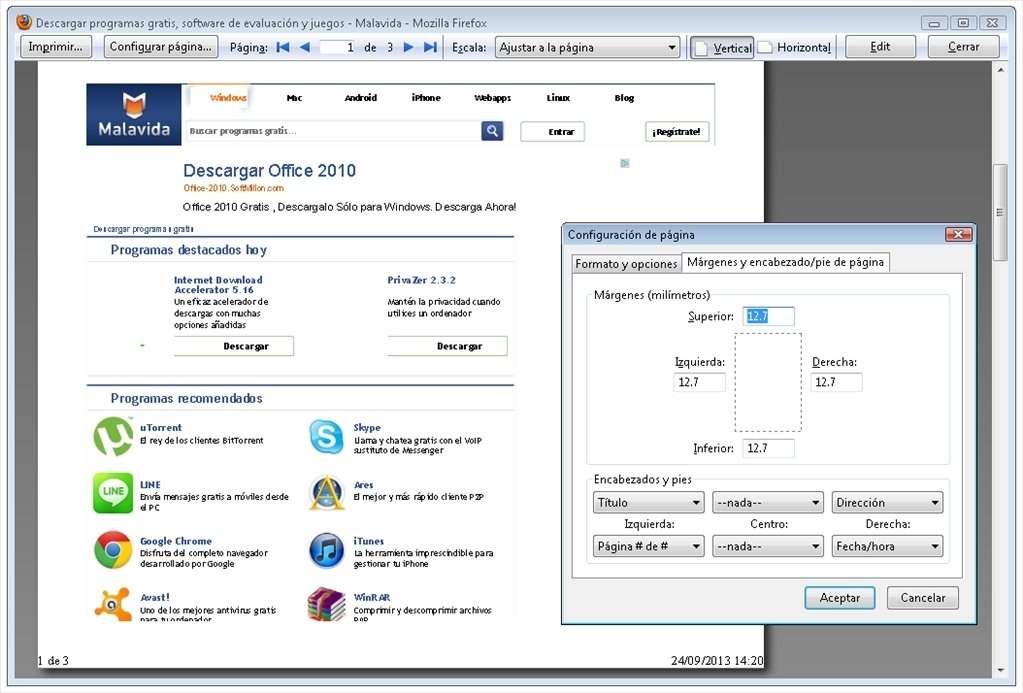Click the uTorrent program link
This screenshot has width=1023, height=693.
[160, 427]
